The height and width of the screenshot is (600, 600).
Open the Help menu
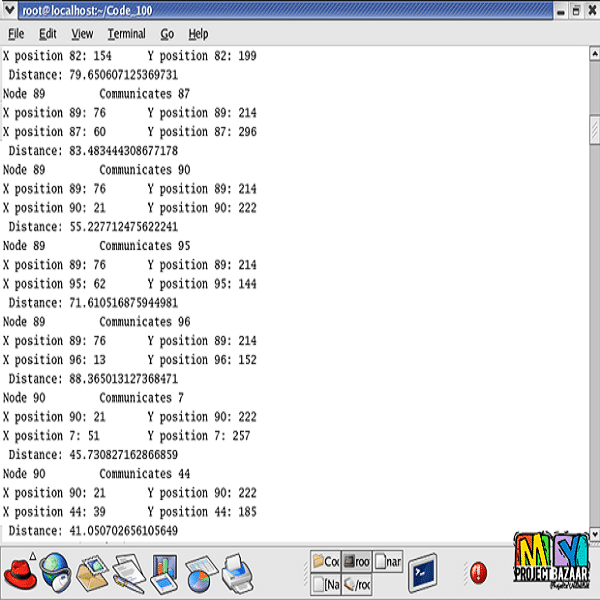[x=198, y=34]
